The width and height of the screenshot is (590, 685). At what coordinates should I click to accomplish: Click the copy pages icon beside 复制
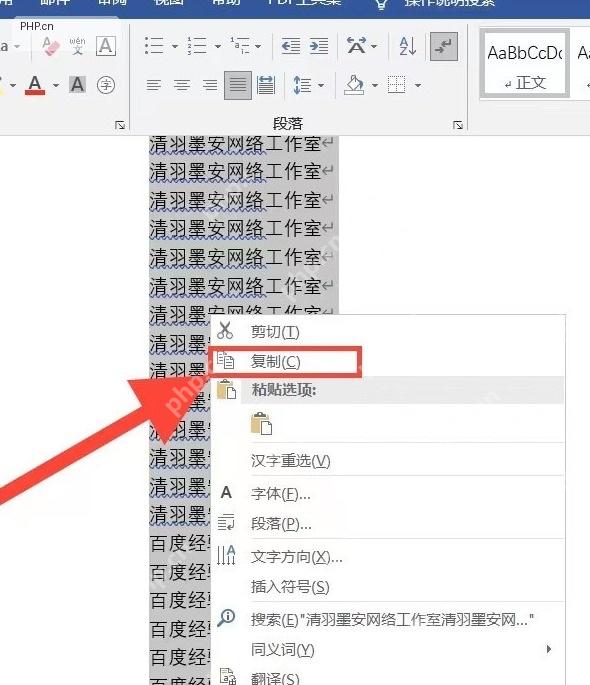coord(226,360)
